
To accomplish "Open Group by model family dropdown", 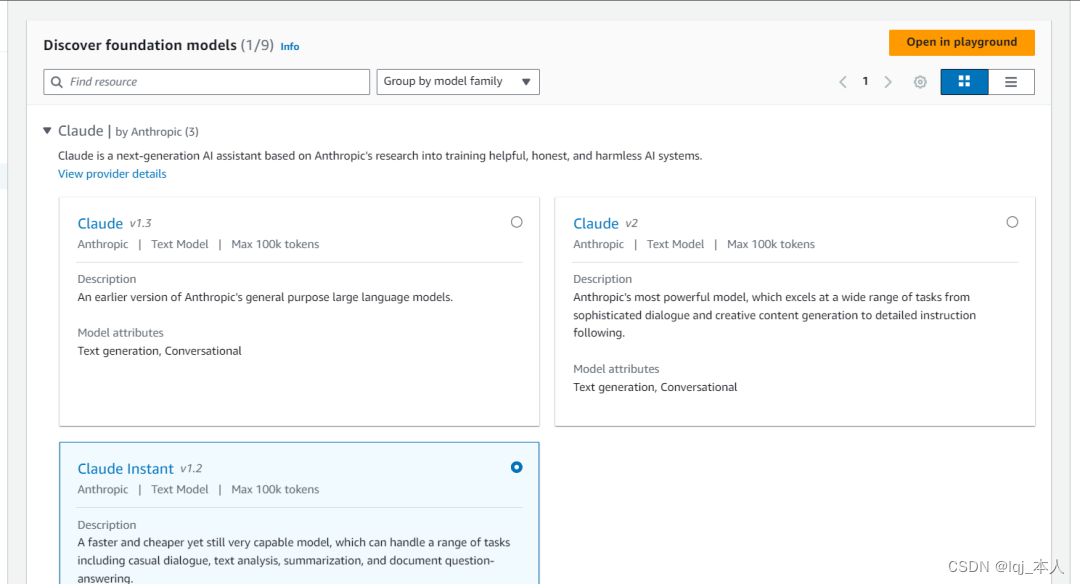I will click(458, 82).
